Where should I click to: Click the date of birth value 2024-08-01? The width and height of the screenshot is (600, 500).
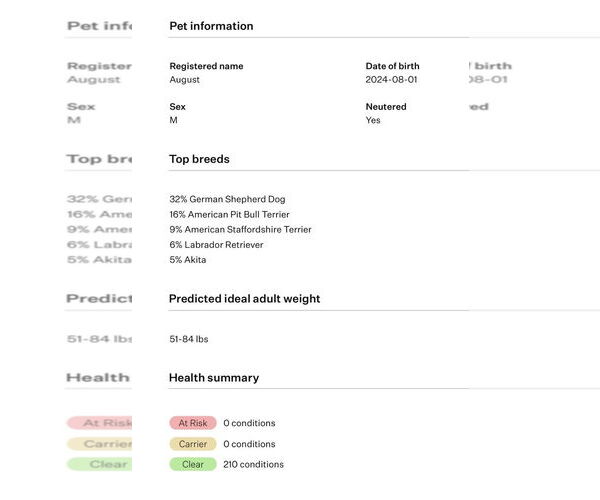click(391, 80)
